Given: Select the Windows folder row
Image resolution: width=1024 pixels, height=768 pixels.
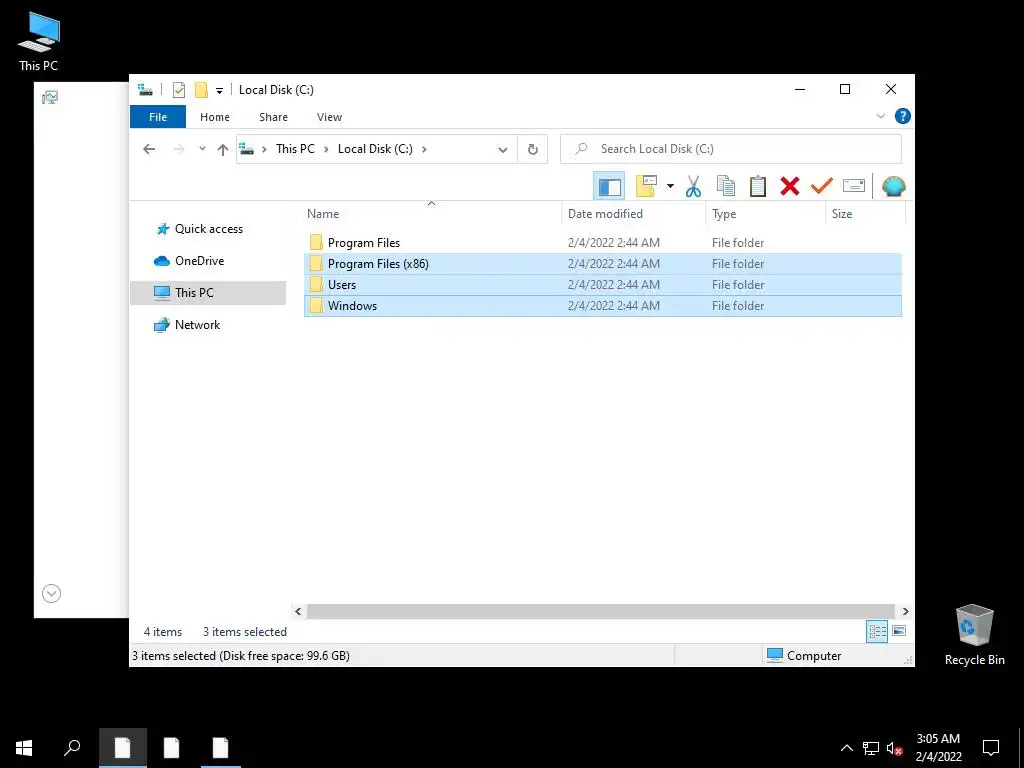Looking at the screenshot, I should [603, 306].
